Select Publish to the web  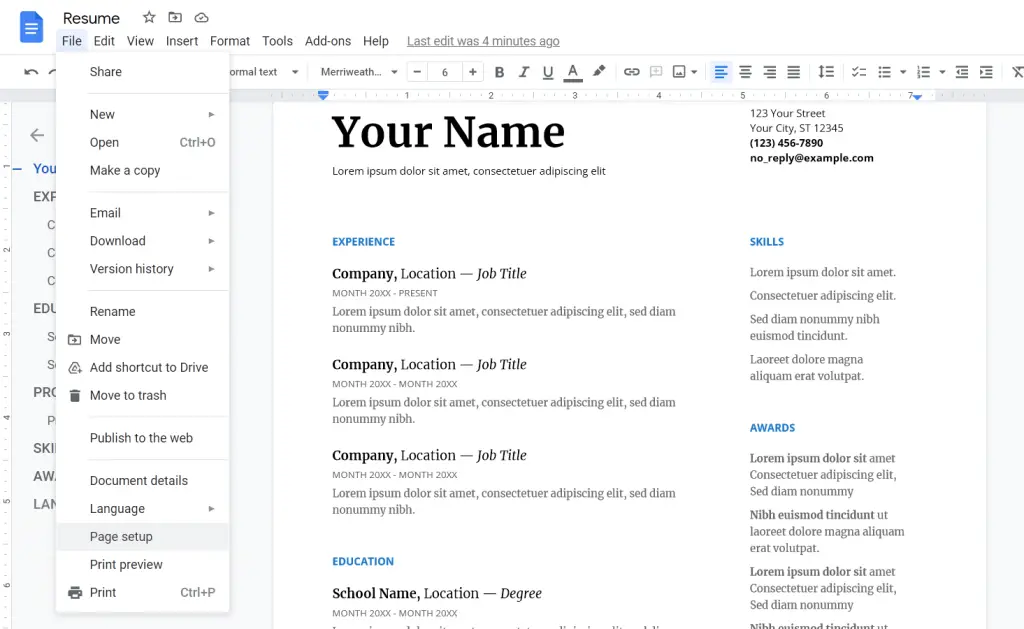coord(143,438)
